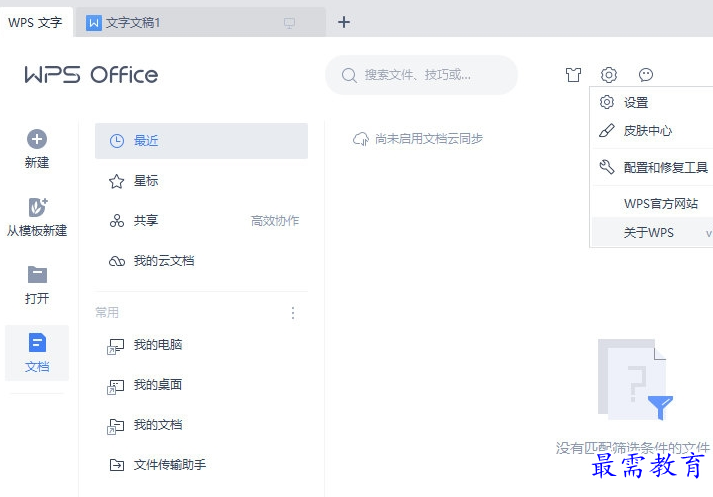The height and width of the screenshot is (497, 713).
Task: Click the 搜索文件、技巧或 search field
Action: [x=422, y=75]
